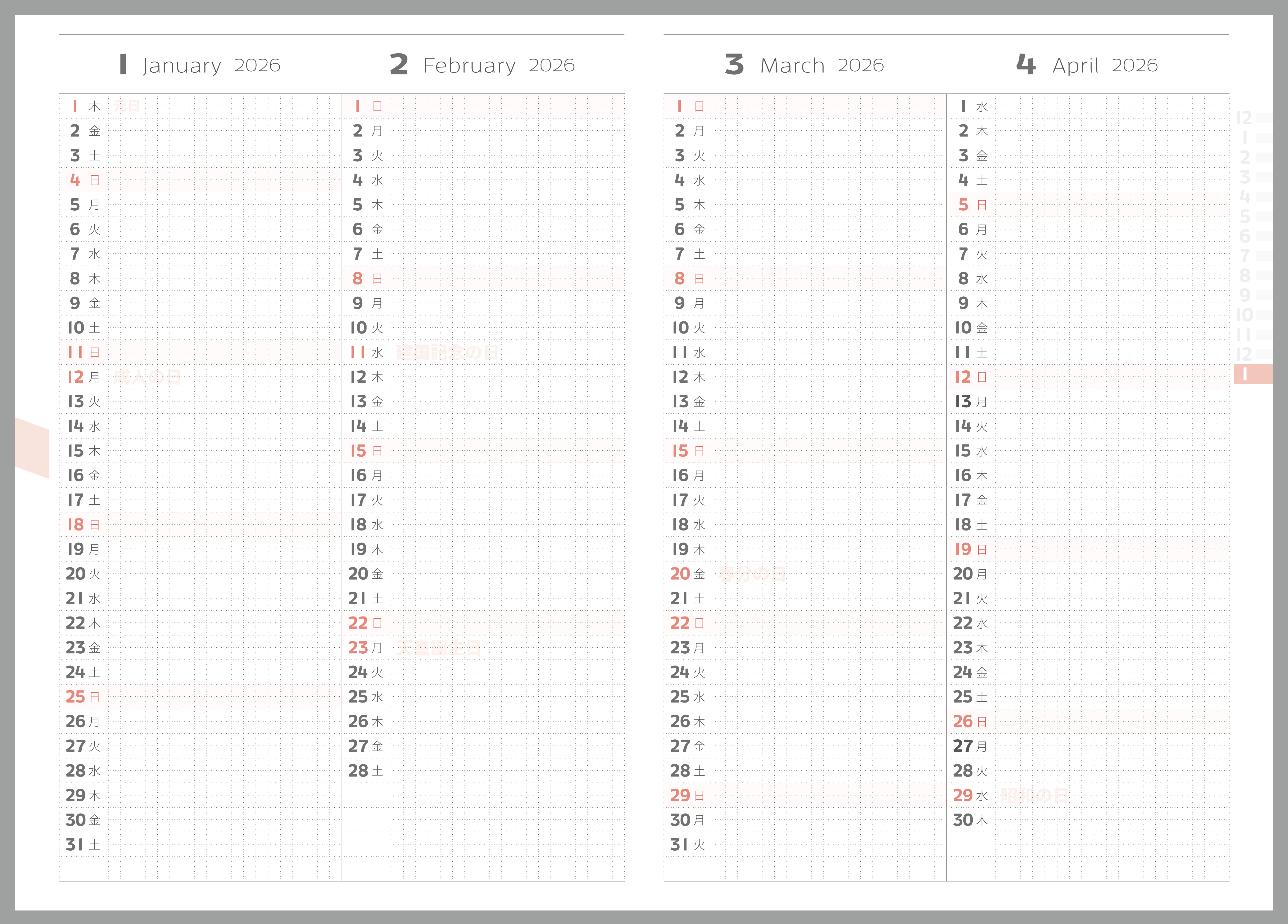This screenshot has height=924, width=1288.
Task: Select the April 2026 month heading
Action: [x=1087, y=65]
